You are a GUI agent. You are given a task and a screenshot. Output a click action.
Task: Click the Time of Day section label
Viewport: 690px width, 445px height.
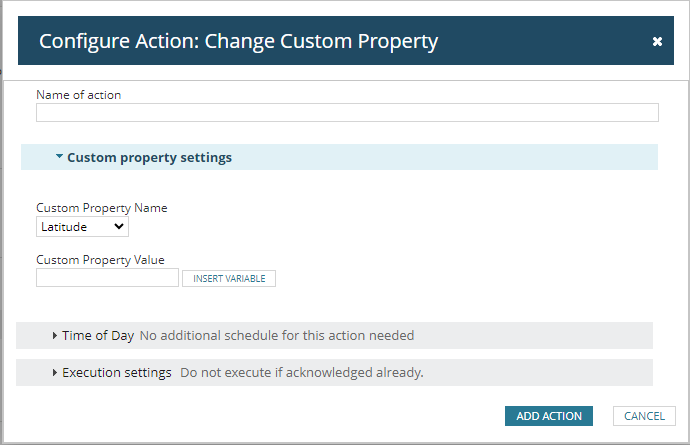(98, 336)
